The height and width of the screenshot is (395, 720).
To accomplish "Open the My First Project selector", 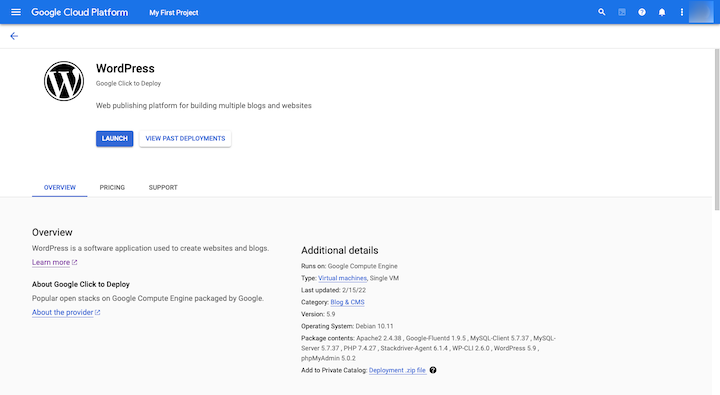I will click(x=174, y=13).
